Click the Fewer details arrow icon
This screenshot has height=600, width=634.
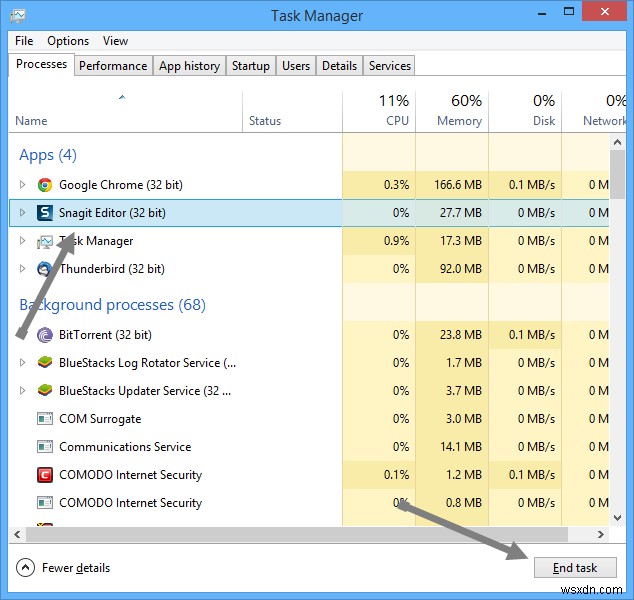click(x=25, y=568)
